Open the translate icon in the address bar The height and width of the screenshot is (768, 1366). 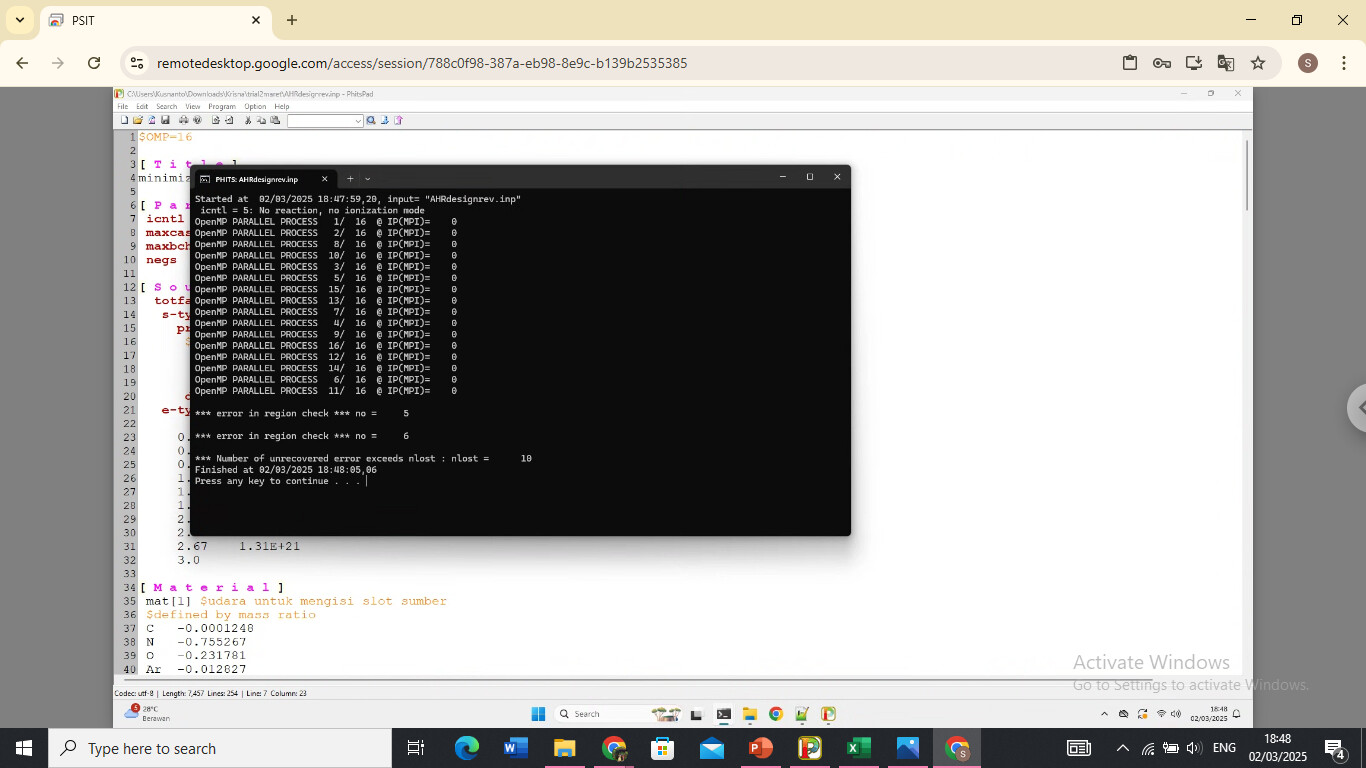click(x=1226, y=62)
